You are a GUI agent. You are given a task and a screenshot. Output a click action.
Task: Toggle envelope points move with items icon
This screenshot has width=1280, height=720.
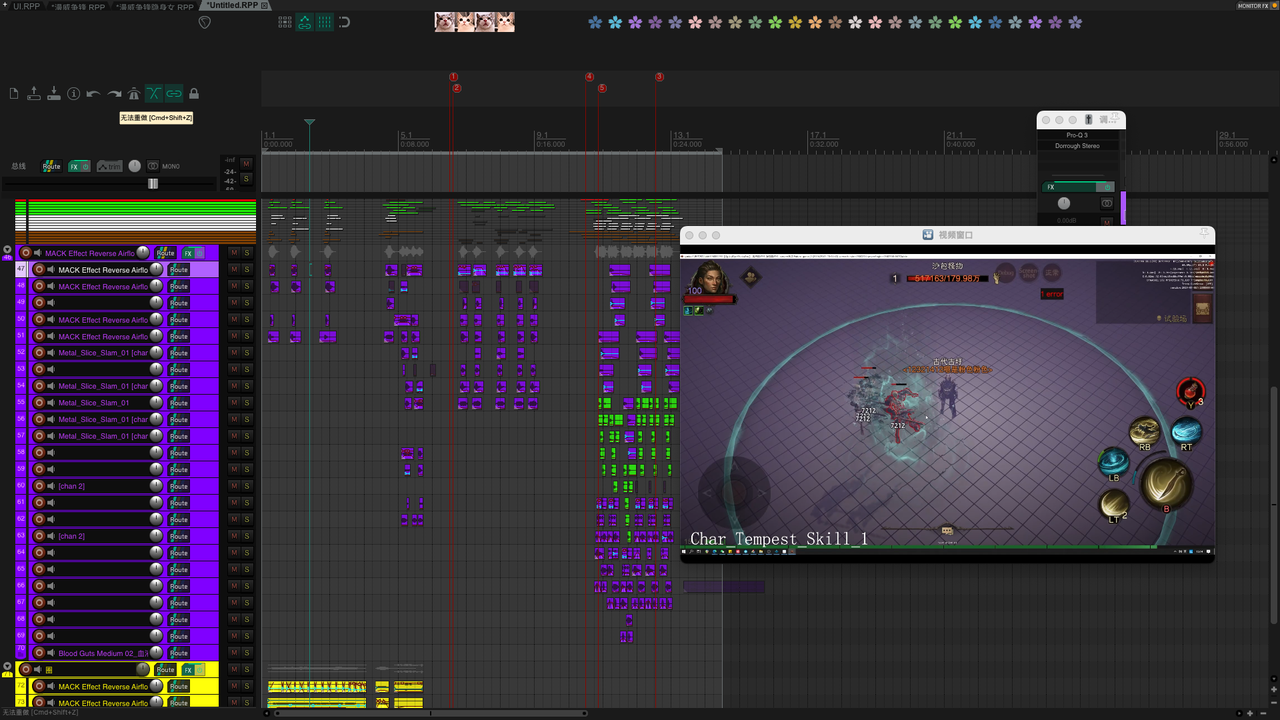tap(304, 22)
